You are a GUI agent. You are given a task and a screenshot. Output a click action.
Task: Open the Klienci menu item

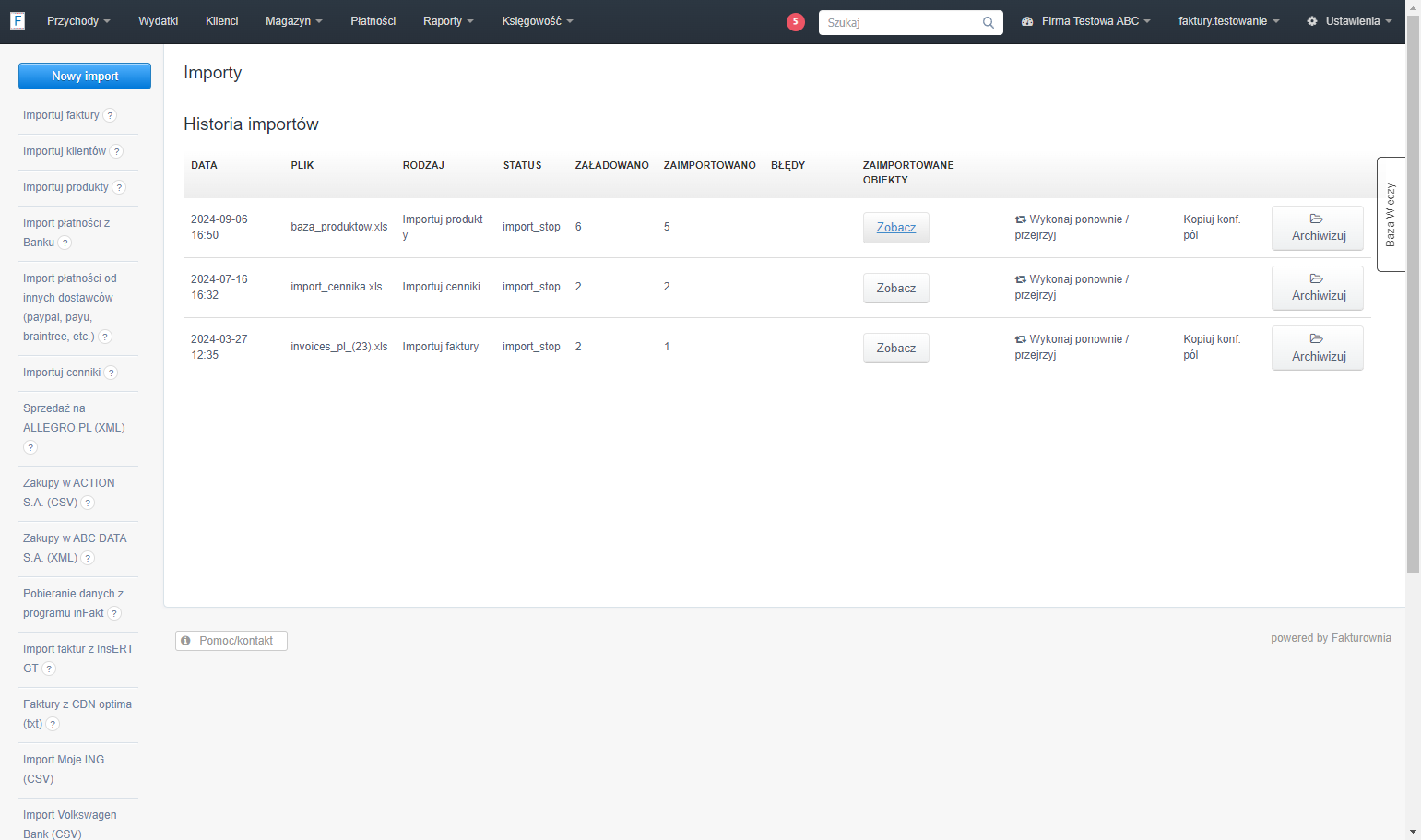click(222, 21)
